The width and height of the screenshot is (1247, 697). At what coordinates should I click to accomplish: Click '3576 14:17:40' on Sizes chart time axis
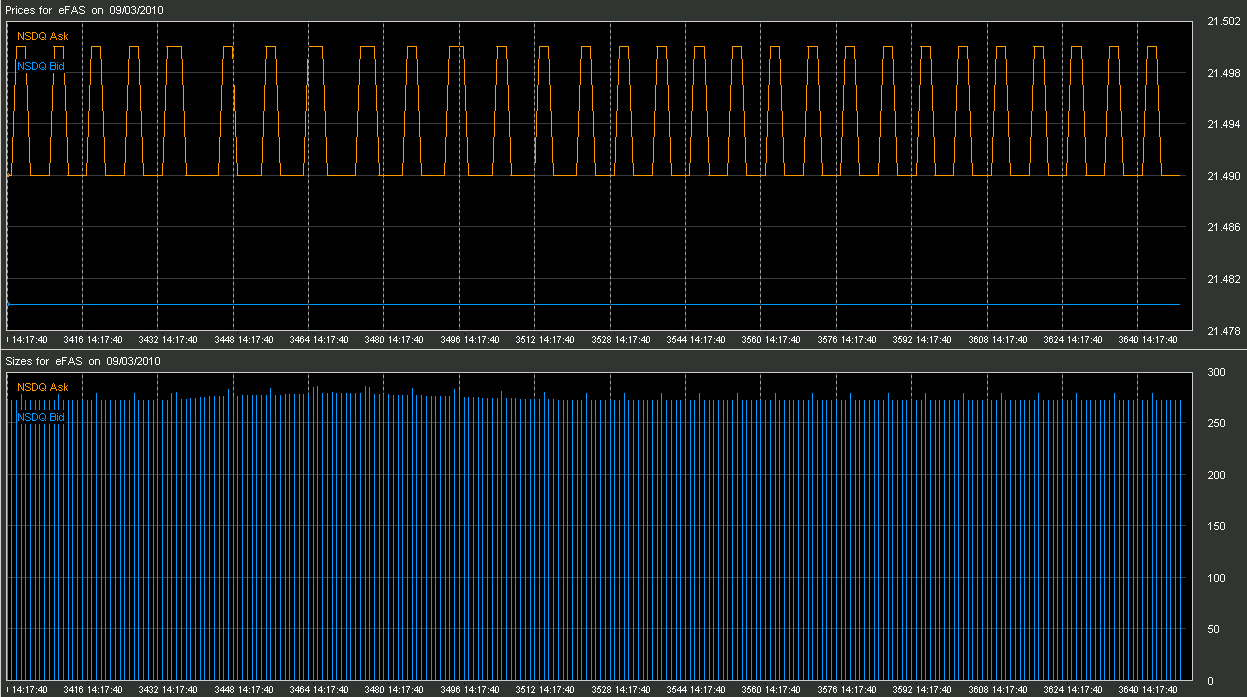click(x=847, y=690)
